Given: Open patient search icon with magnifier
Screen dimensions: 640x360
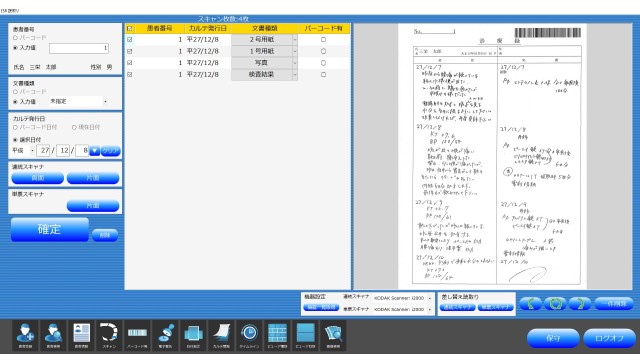Looking at the screenshot, I should point(53,336).
